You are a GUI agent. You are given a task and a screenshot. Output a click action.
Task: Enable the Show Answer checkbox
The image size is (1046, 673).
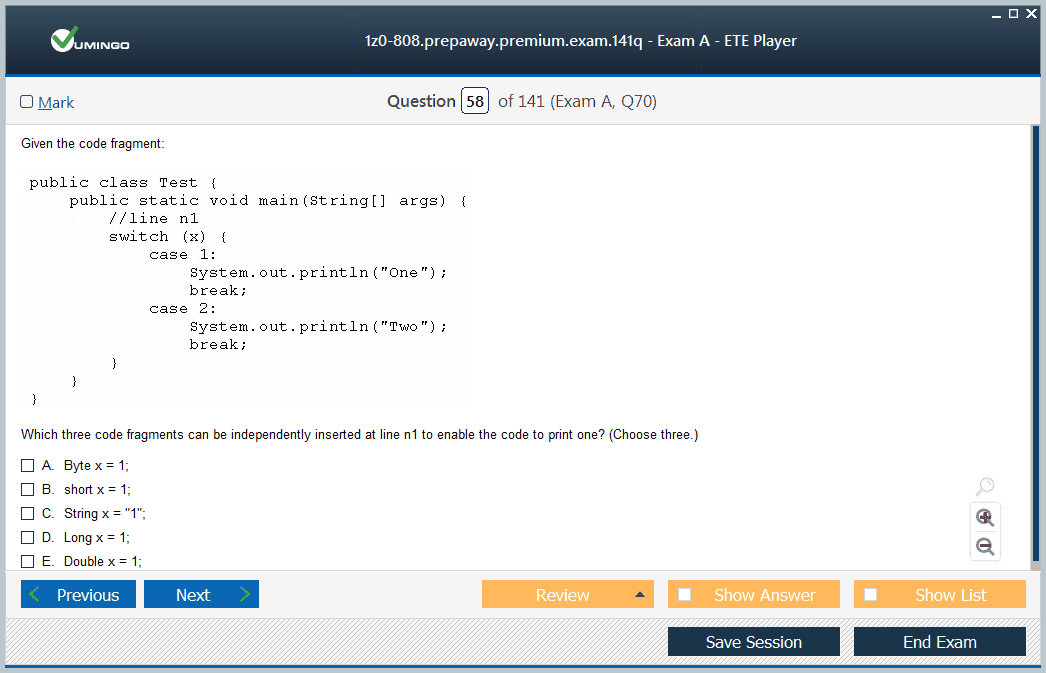[685, 595]
